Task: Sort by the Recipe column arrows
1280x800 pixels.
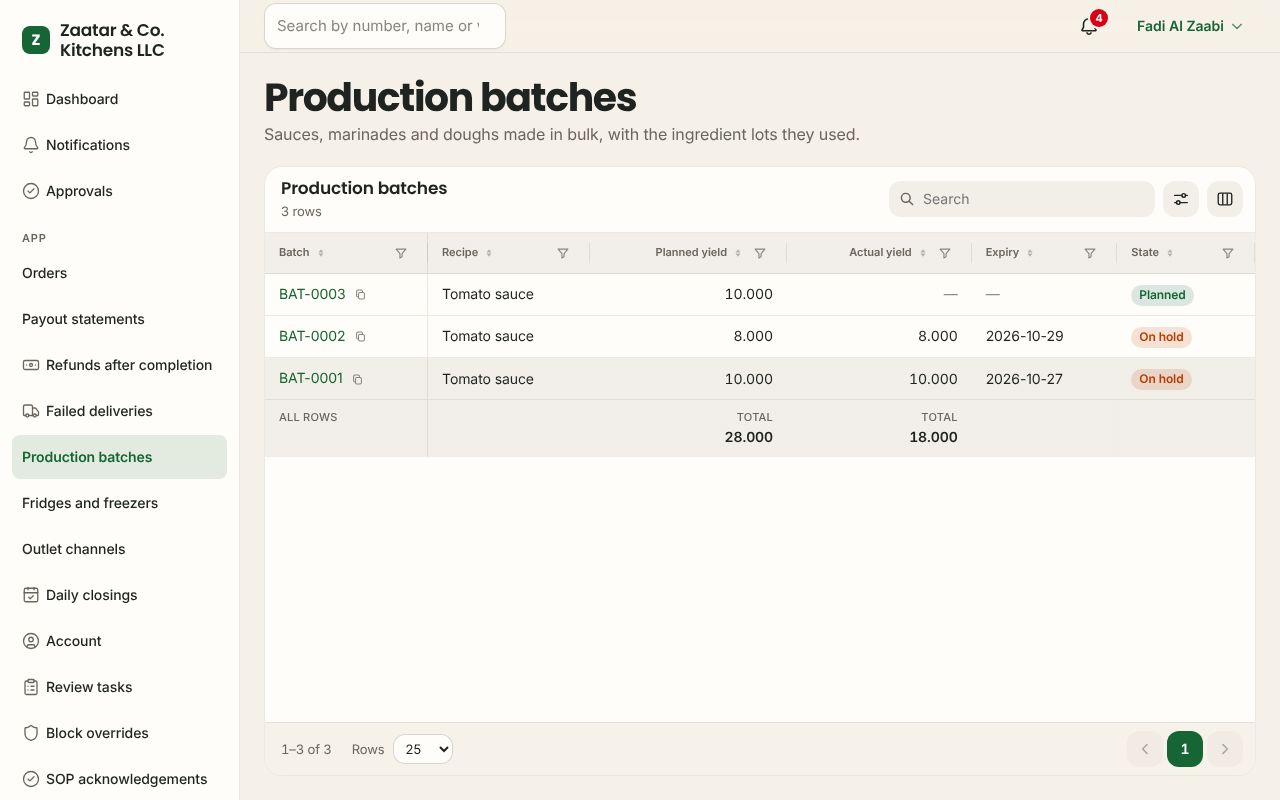Action: 489,253
